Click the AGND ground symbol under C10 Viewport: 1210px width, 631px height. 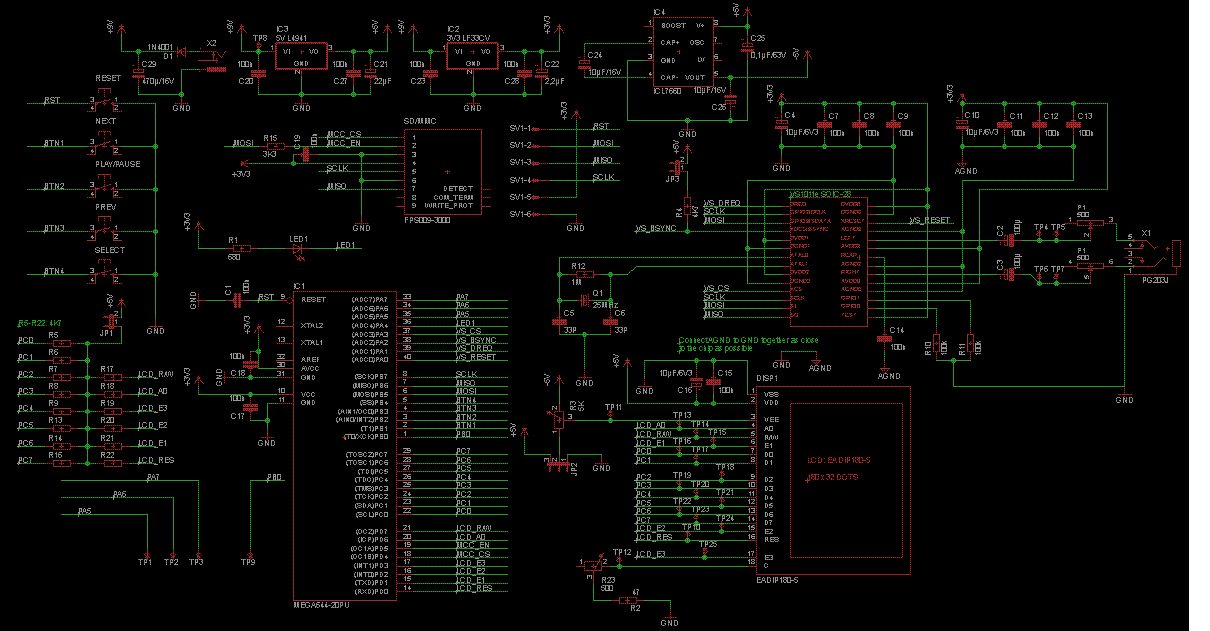click(x=962, y=166)
